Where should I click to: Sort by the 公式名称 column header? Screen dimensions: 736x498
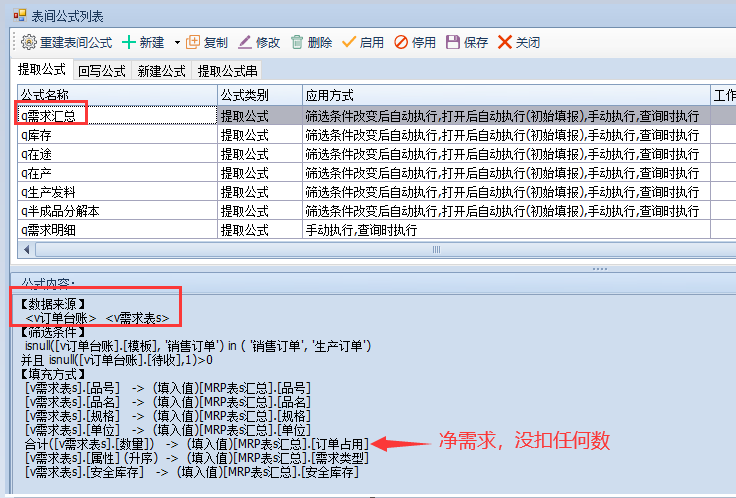coord(117,96)
